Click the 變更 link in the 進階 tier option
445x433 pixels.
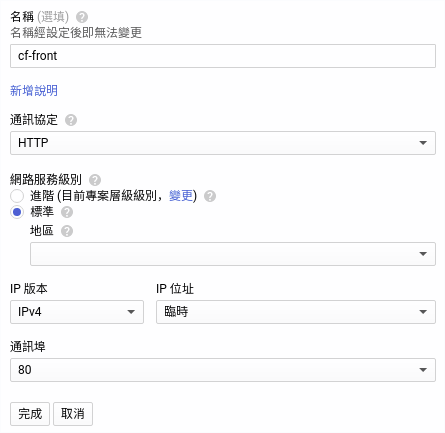(x=181, y=196)
